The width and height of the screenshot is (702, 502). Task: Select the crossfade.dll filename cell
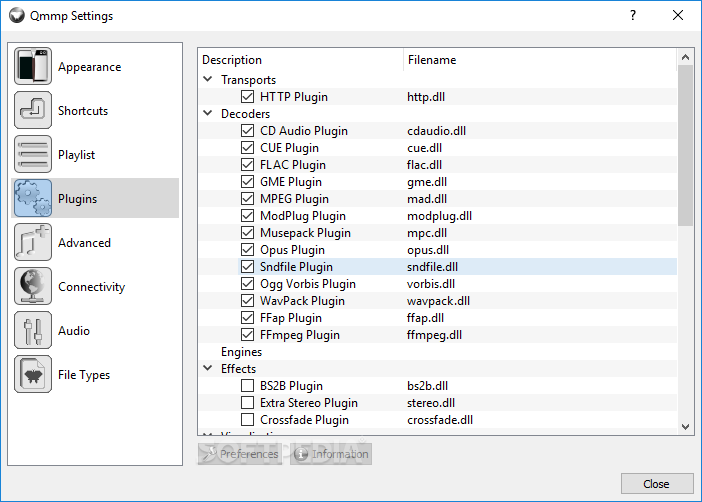click(x=440, y=420)
